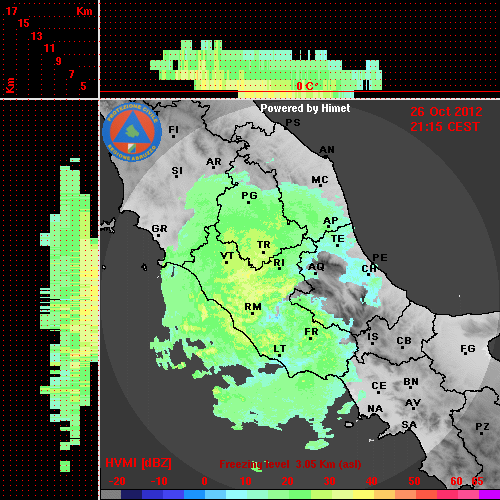Click the LT city label
500x500 pixels.
pos(280,349)
